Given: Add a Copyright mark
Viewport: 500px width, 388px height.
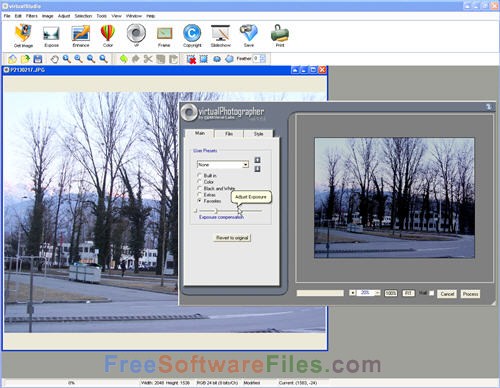Looking at the screenshot, I should point(192,36).
